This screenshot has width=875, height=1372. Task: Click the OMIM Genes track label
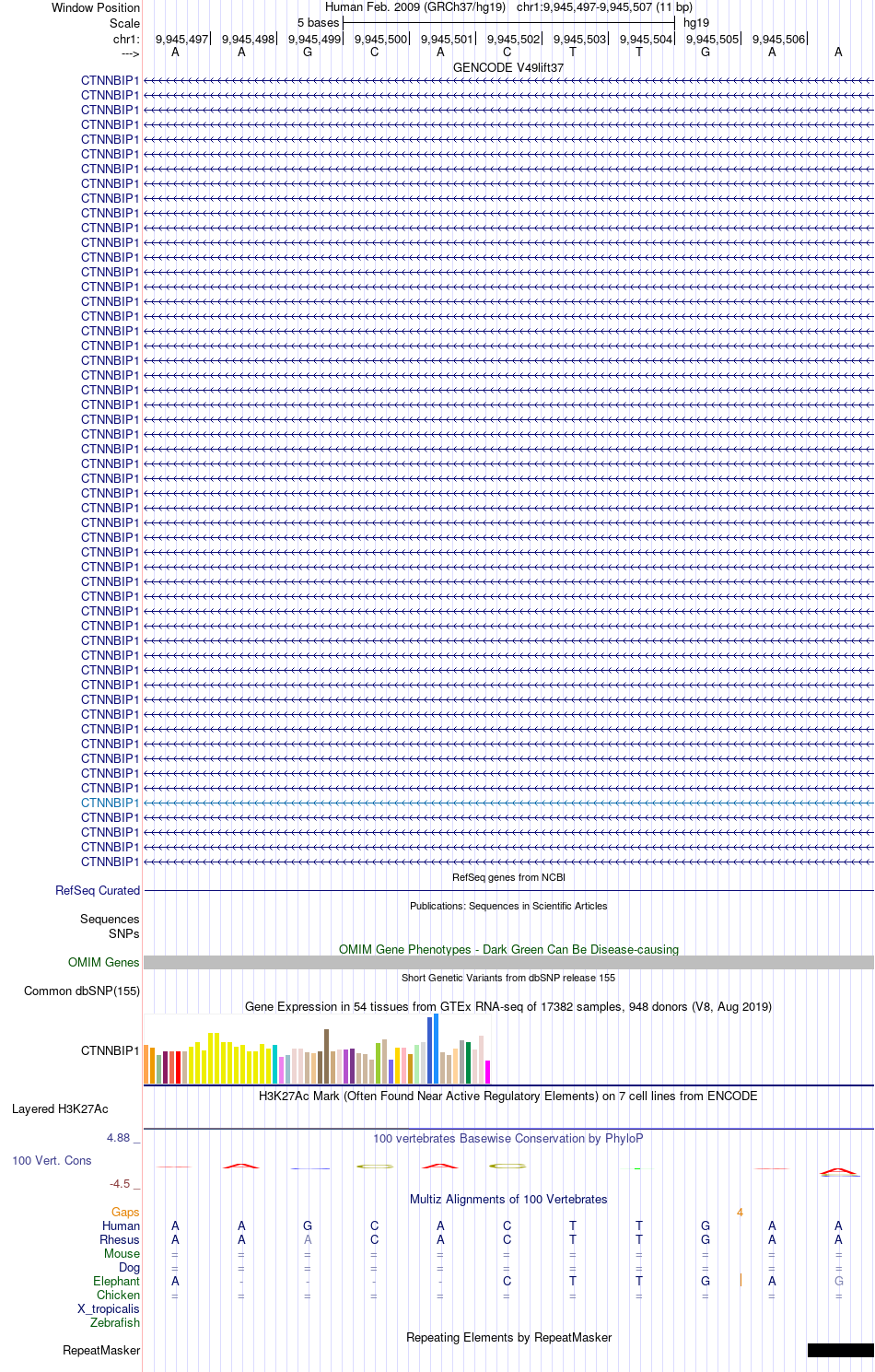coord(104,962)
